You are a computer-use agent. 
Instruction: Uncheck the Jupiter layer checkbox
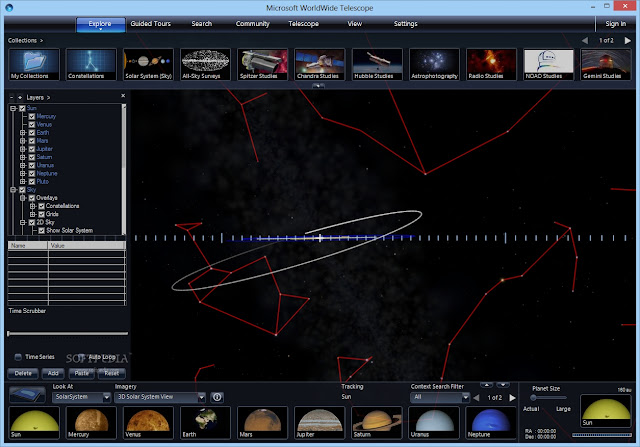[32, 149]
